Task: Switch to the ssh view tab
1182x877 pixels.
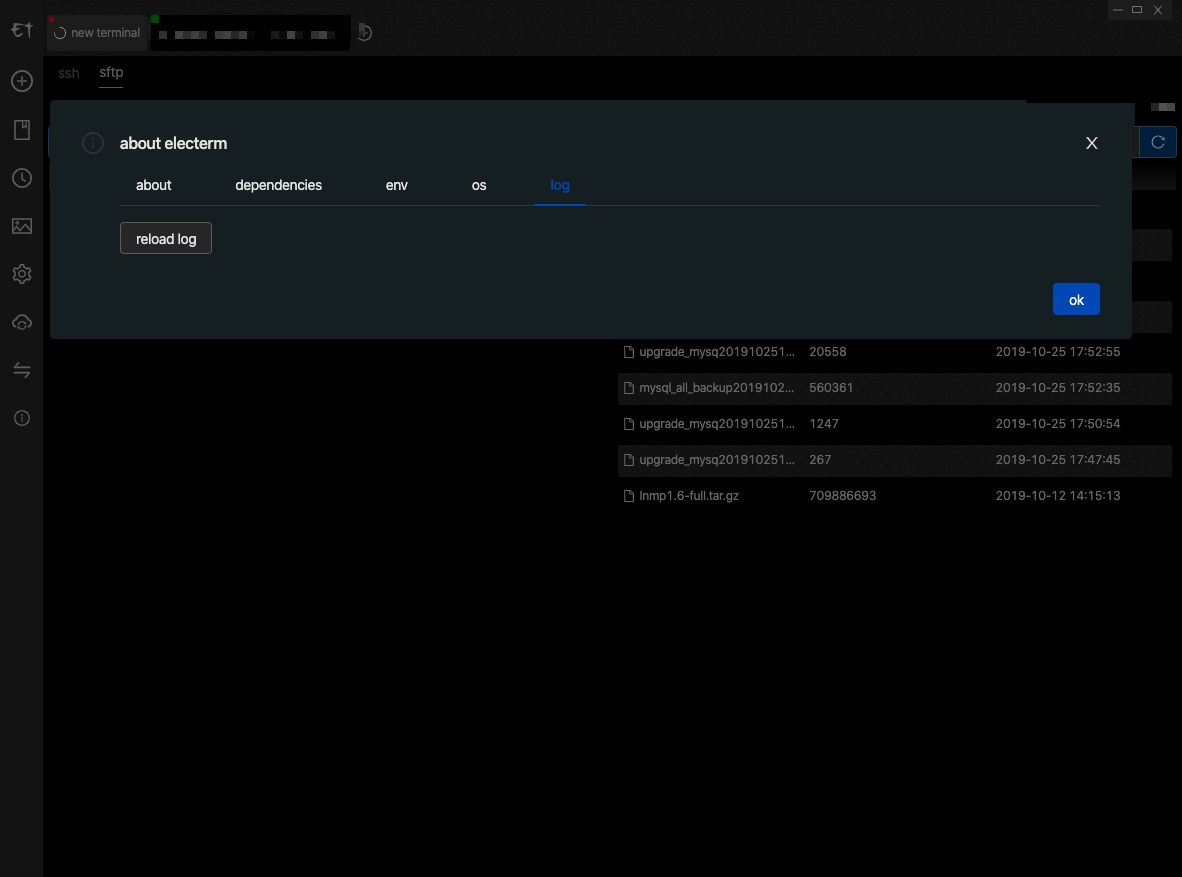Action: click(69, 73)
